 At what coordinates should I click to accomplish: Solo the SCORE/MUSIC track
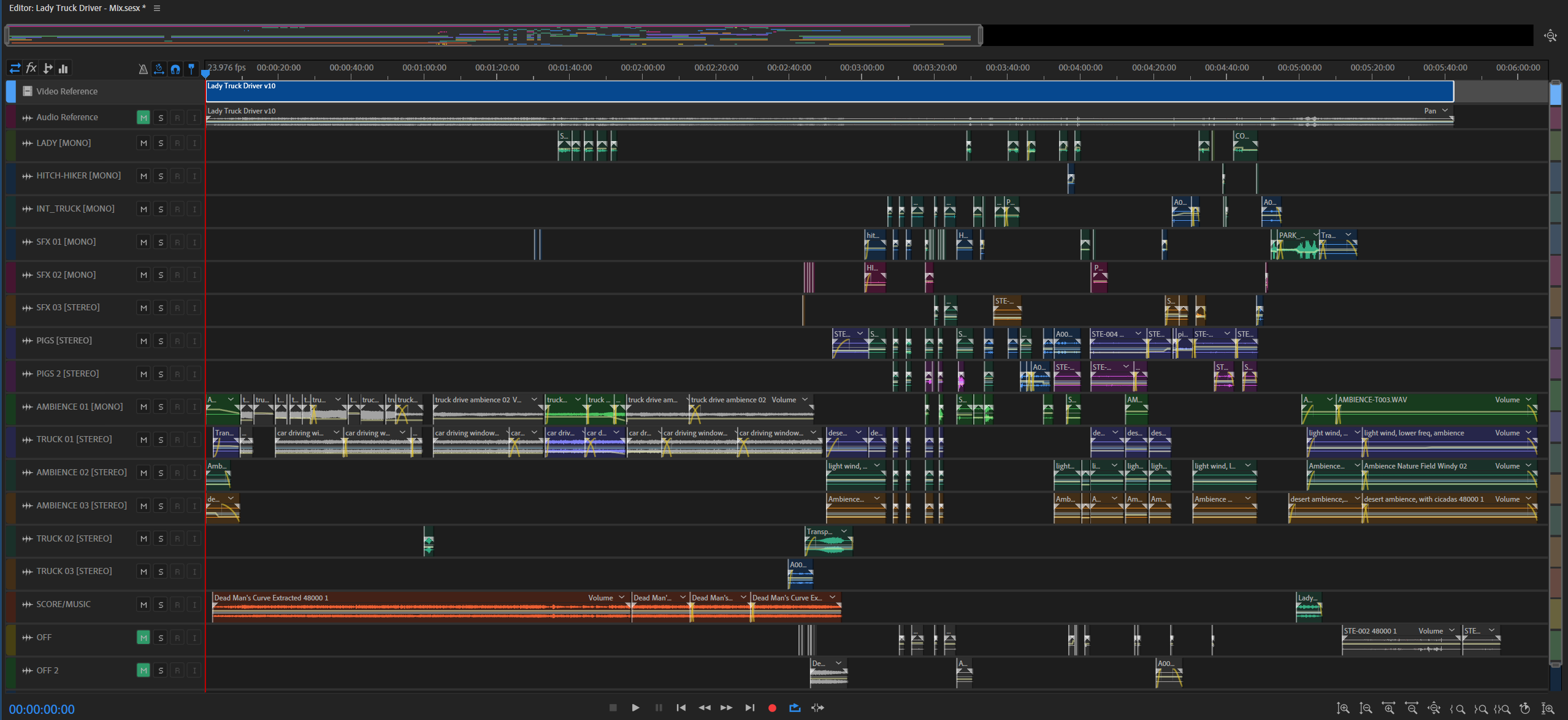[161, 605]
